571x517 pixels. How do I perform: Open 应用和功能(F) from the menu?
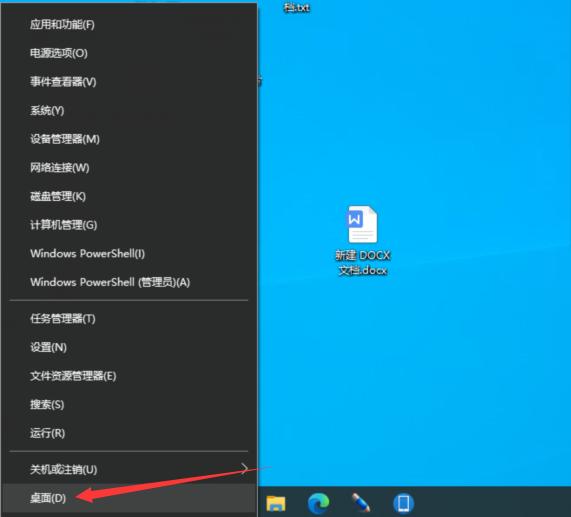tap(129, 25)
